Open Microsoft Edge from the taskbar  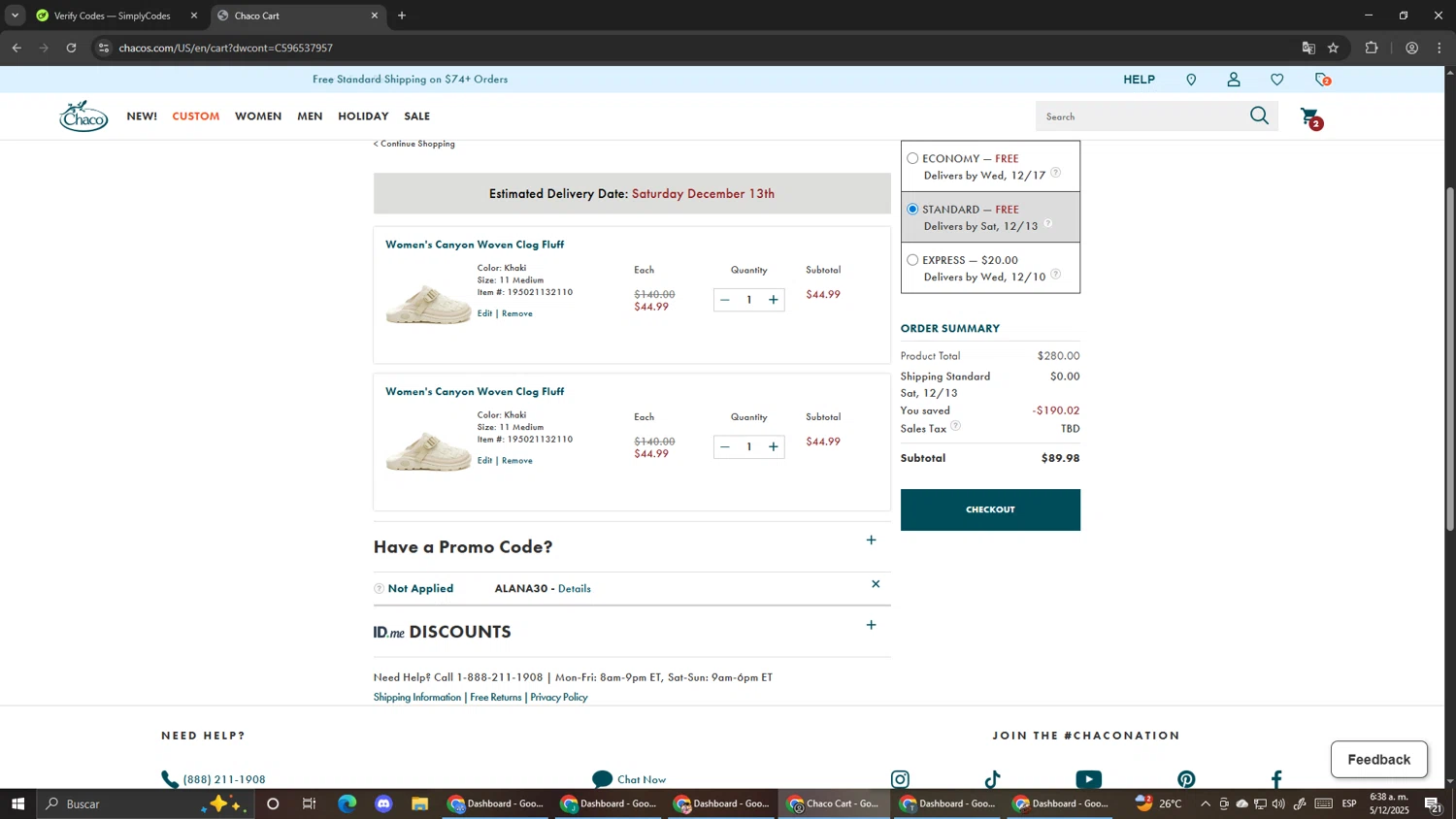pyautogui.click(x=347, y=803)
